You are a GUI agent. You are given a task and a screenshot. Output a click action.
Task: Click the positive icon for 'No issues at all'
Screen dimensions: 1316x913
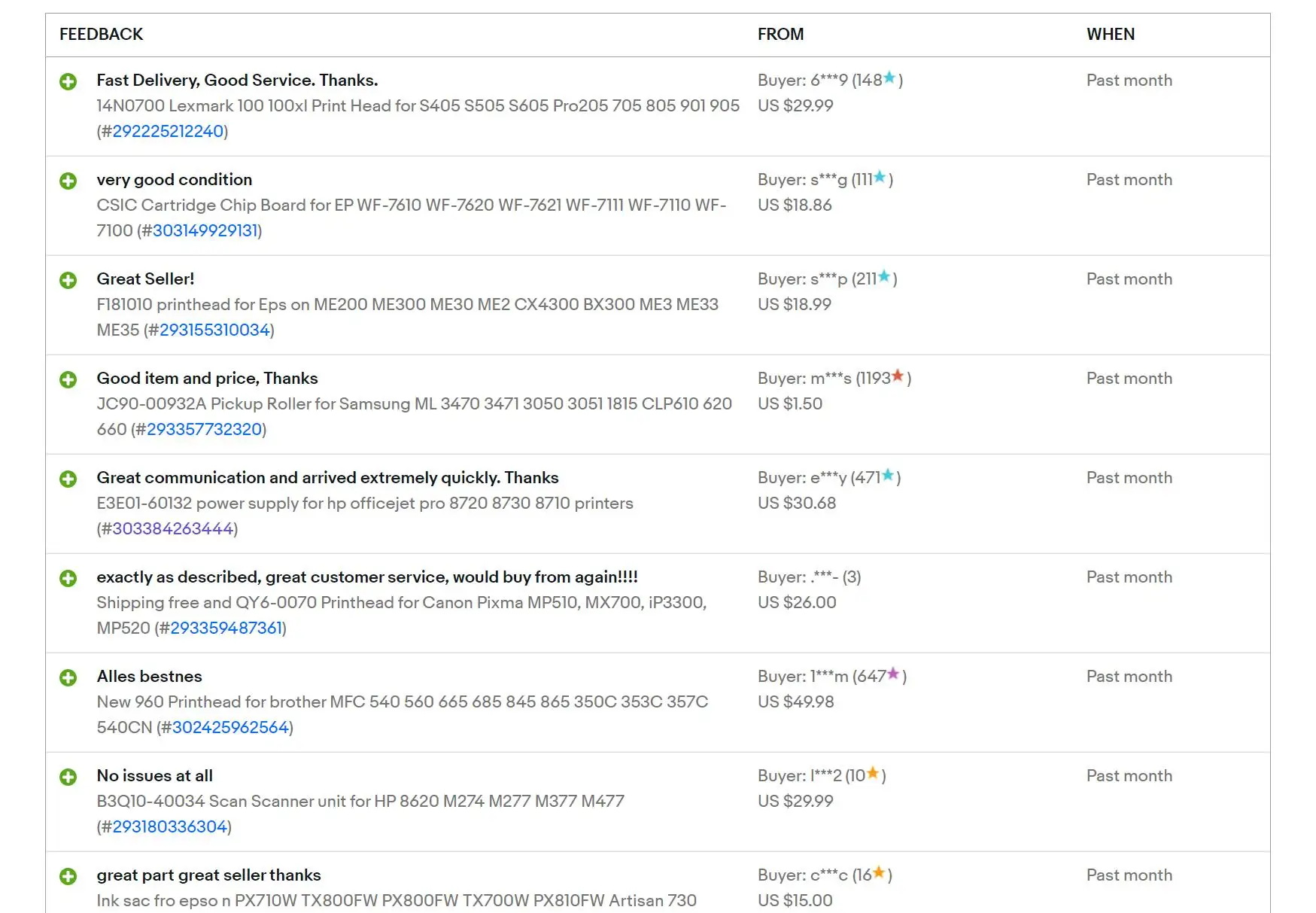pyautogui.click(x=68, y=777)
